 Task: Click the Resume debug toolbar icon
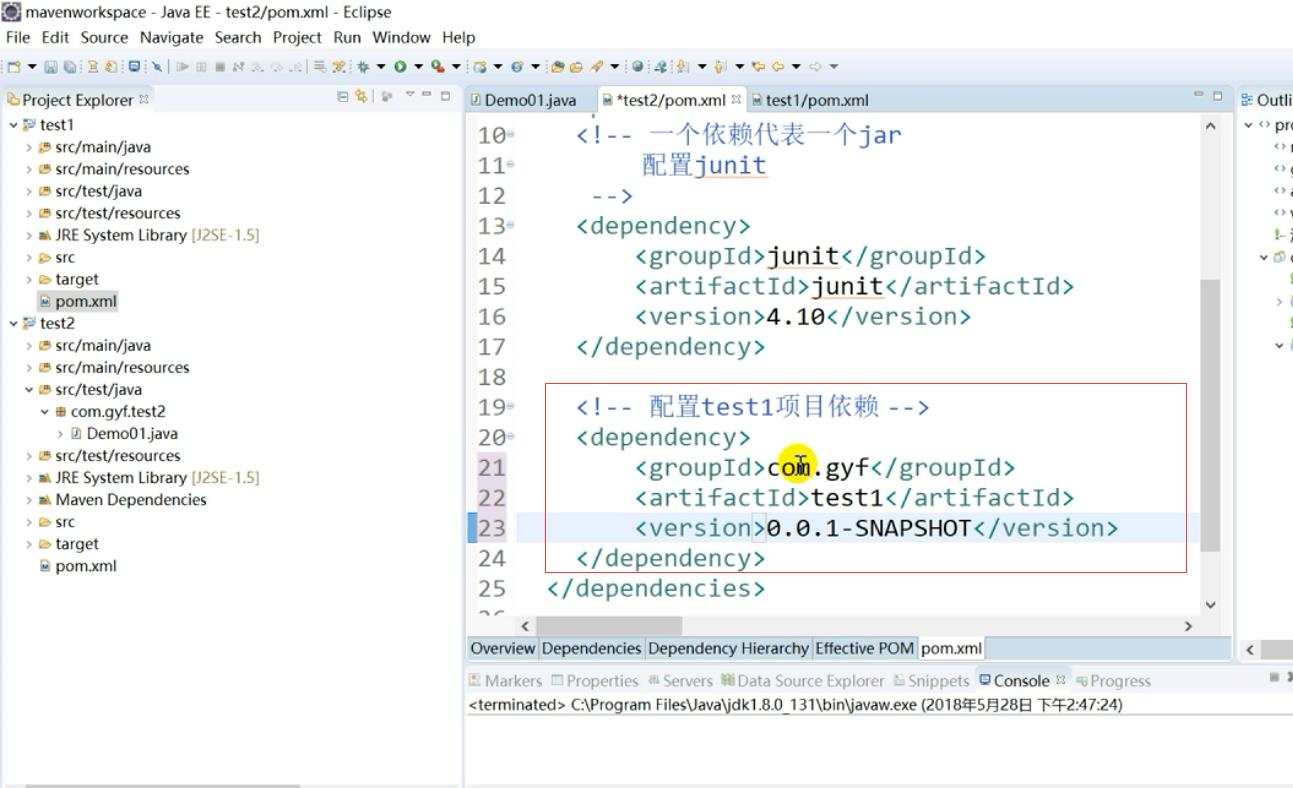(182, 67)
